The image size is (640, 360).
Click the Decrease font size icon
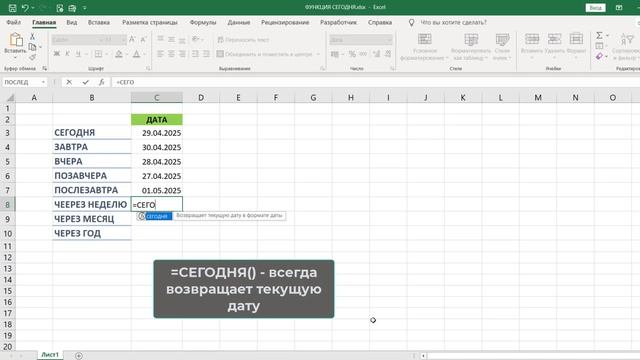pos(143,40)
